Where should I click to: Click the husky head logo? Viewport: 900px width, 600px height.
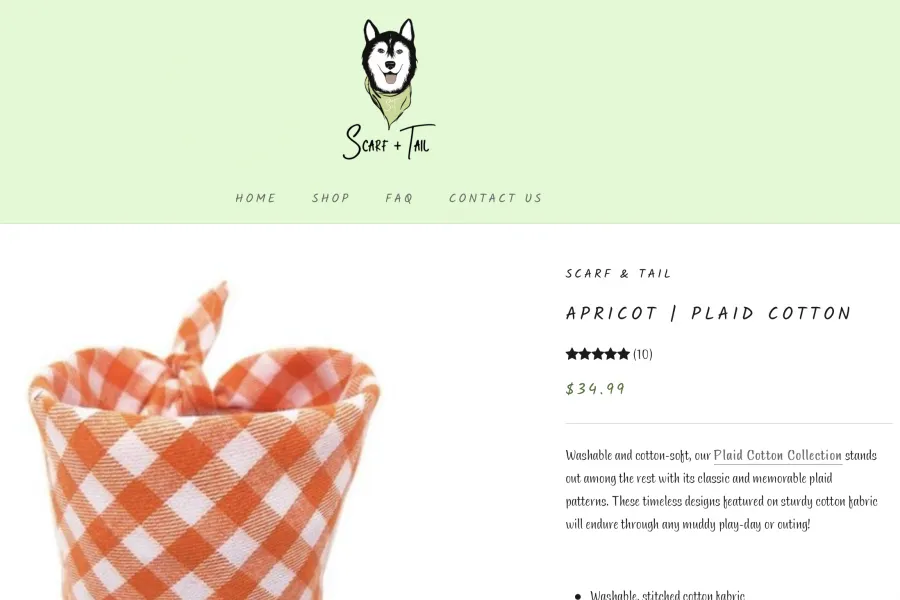coord(390,73)
